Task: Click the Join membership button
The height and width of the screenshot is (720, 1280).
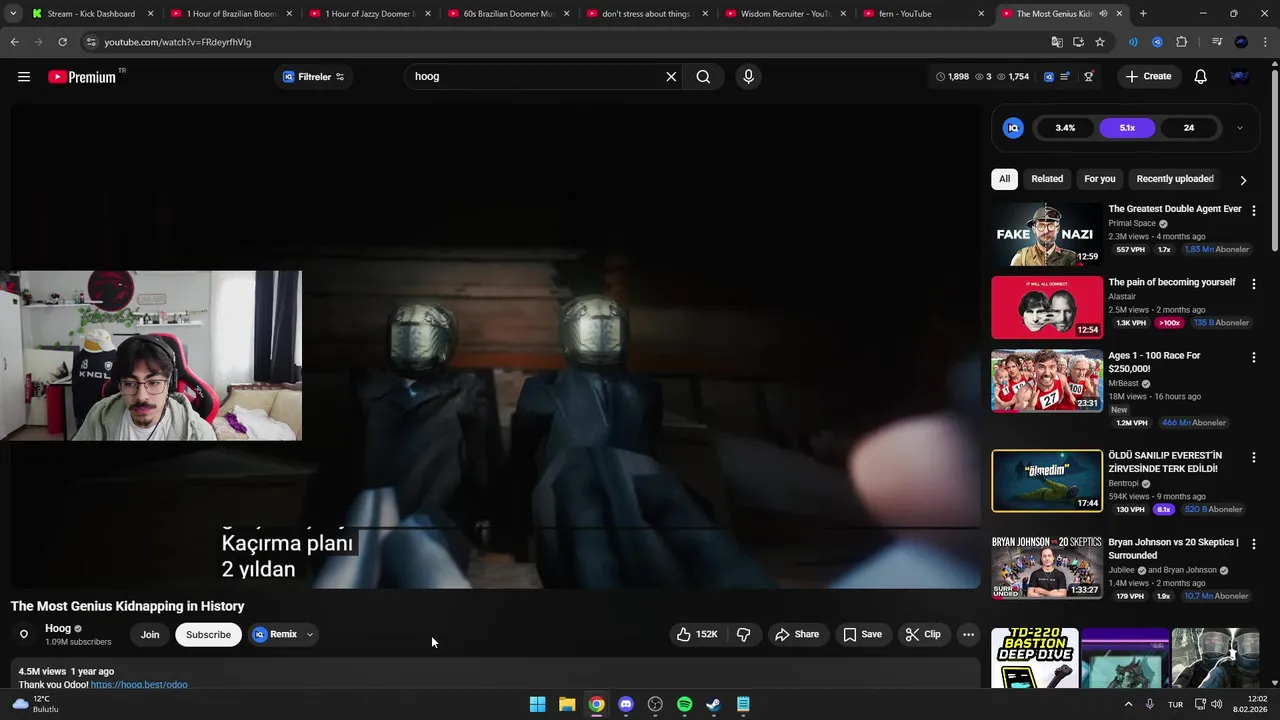Action: 150,634
